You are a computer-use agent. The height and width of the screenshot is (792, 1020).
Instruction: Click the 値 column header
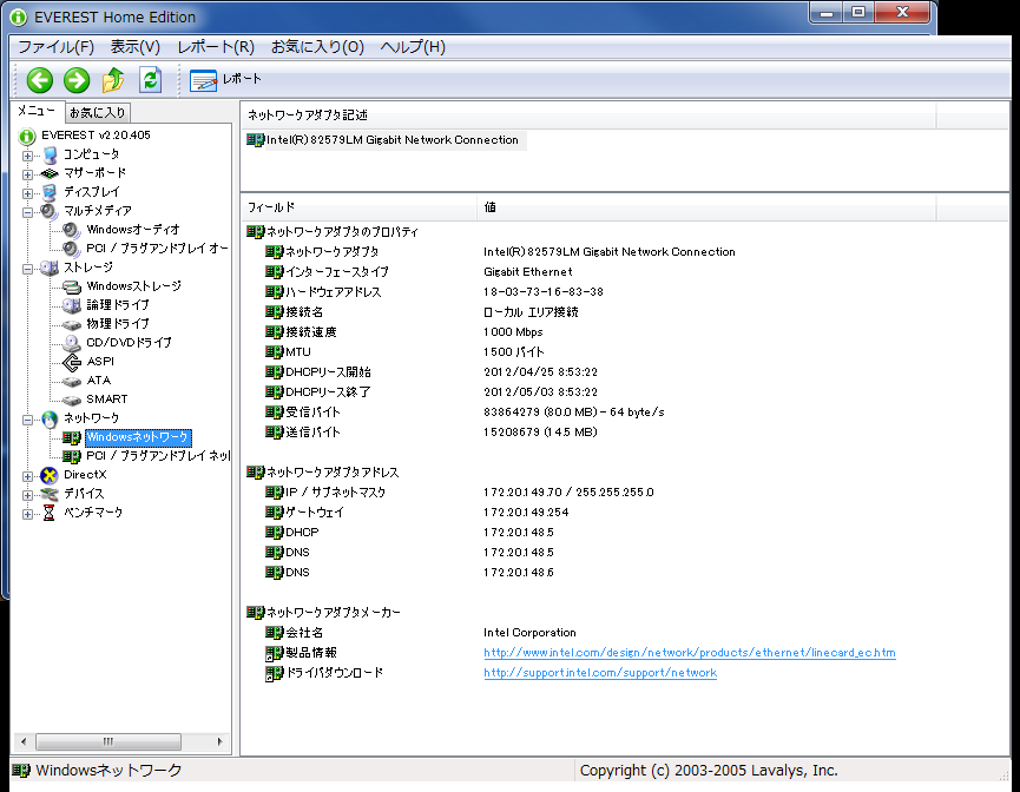pyautogui.click(x=707, y=207)
